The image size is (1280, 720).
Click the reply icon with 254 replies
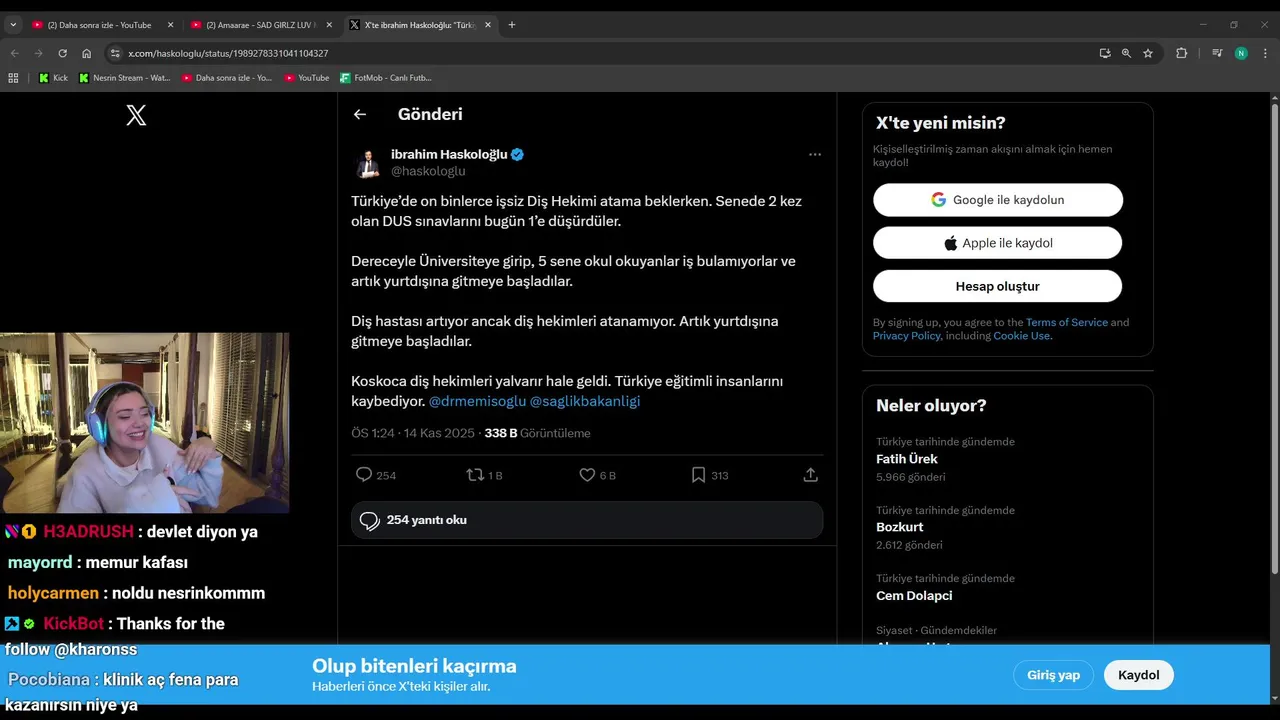[x=364, y=475]
